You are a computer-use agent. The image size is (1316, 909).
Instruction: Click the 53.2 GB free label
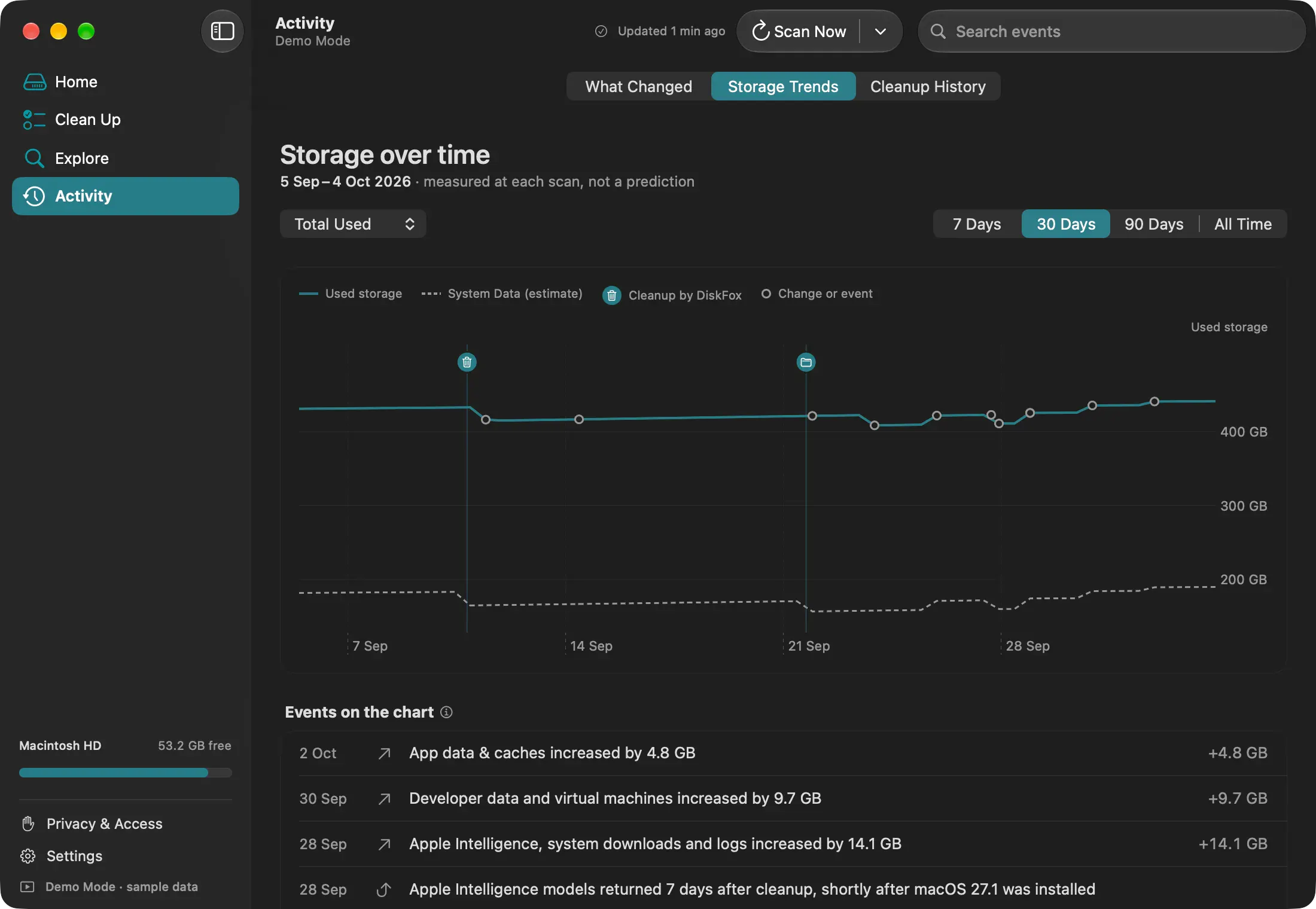click(x=194, y=746)
